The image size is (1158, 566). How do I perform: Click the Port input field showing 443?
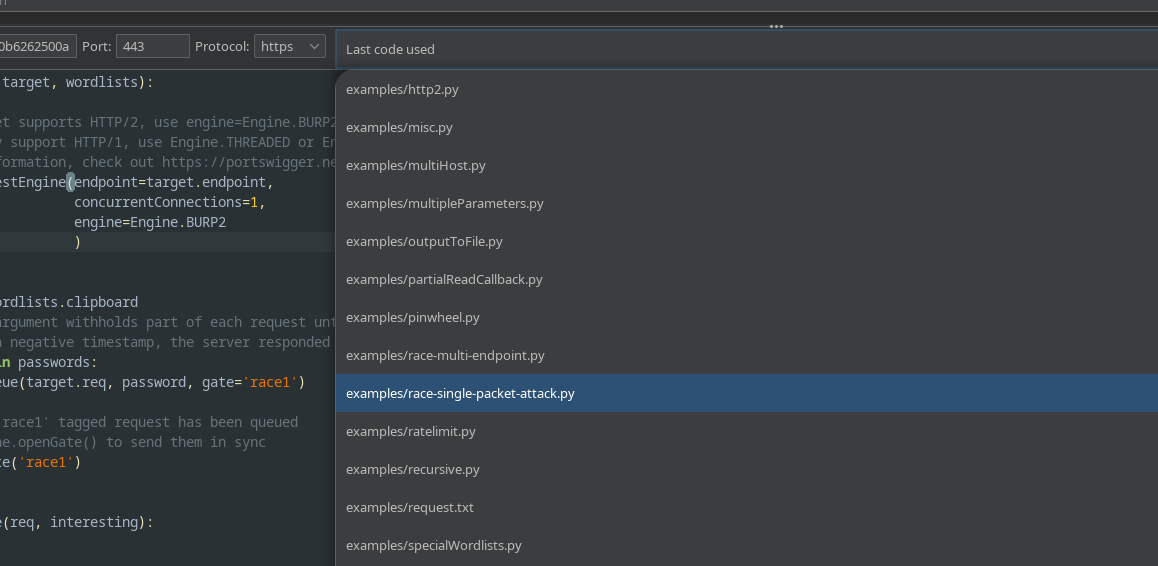click(x=152, y=47)
